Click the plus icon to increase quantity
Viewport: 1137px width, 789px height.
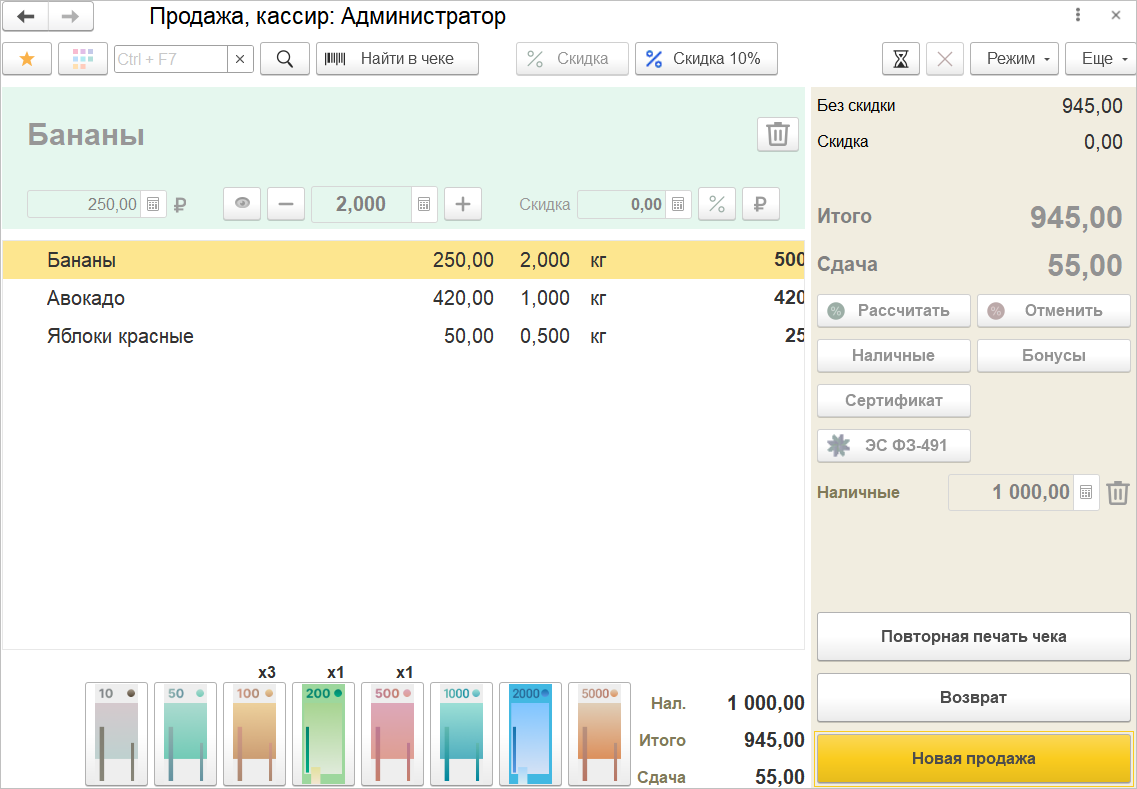click(x=462, y=204)
